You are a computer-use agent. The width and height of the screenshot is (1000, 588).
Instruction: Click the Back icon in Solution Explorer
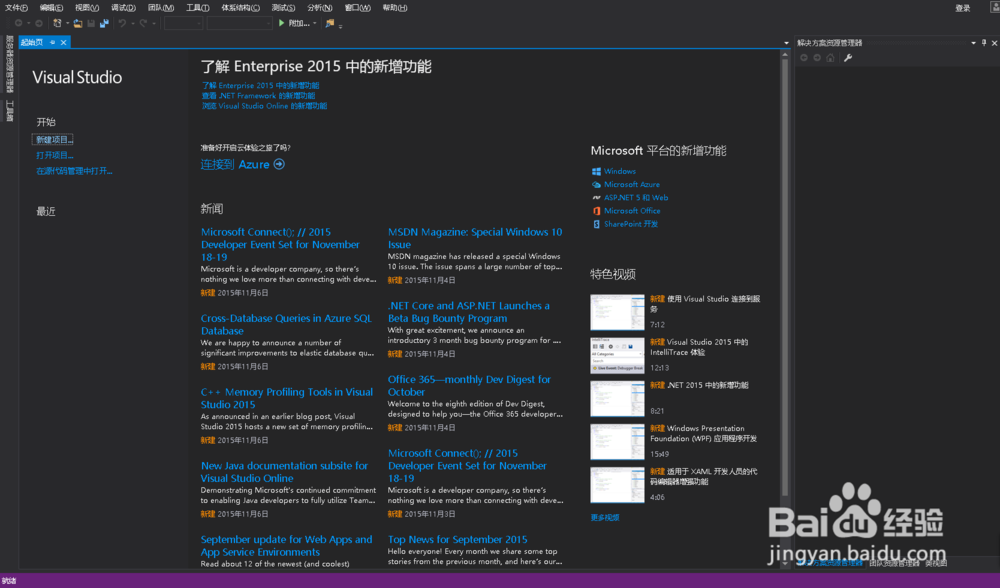pyautogui.click(x=804, y=57)
